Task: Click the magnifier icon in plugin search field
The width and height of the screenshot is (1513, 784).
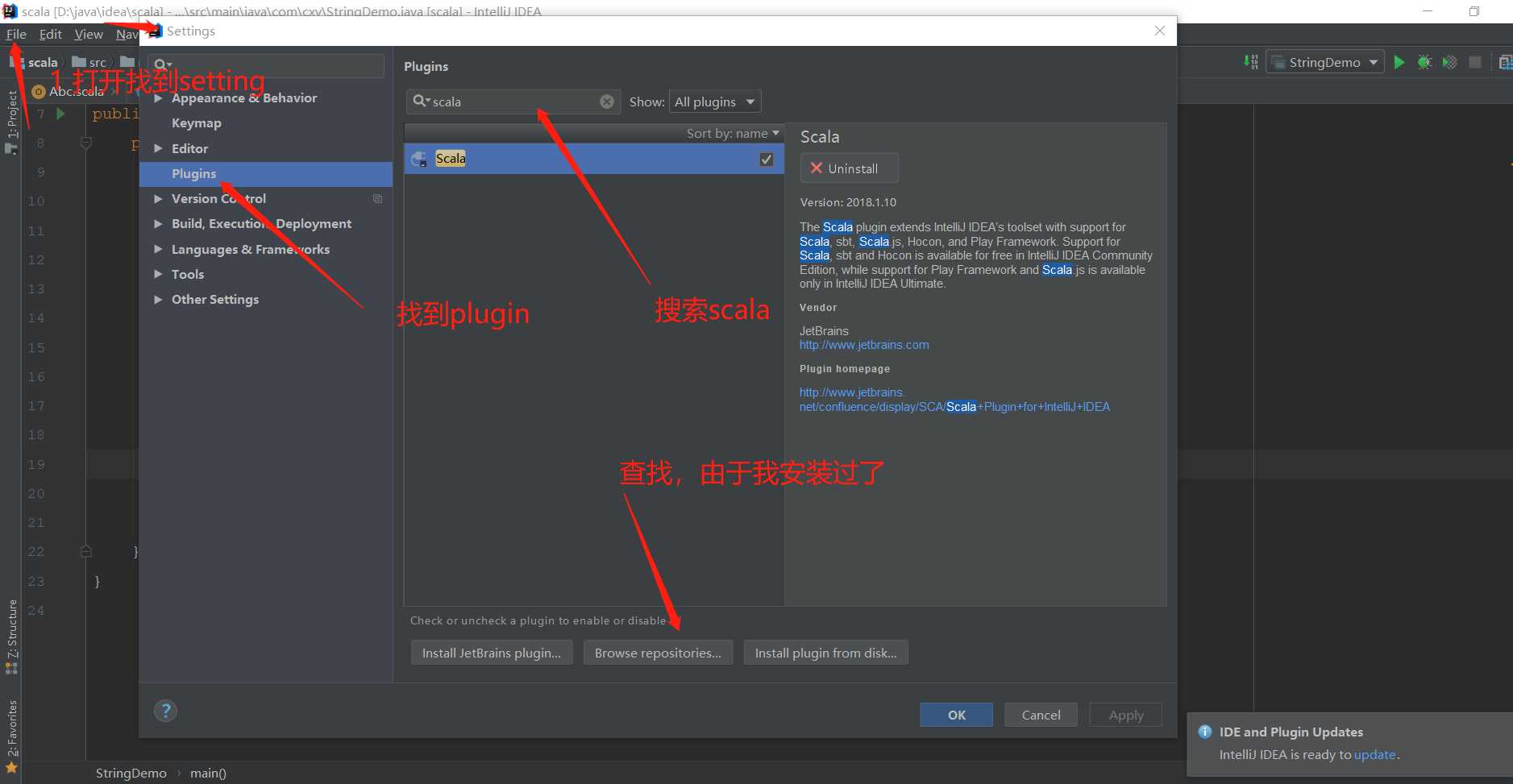Action: point(421,102)
